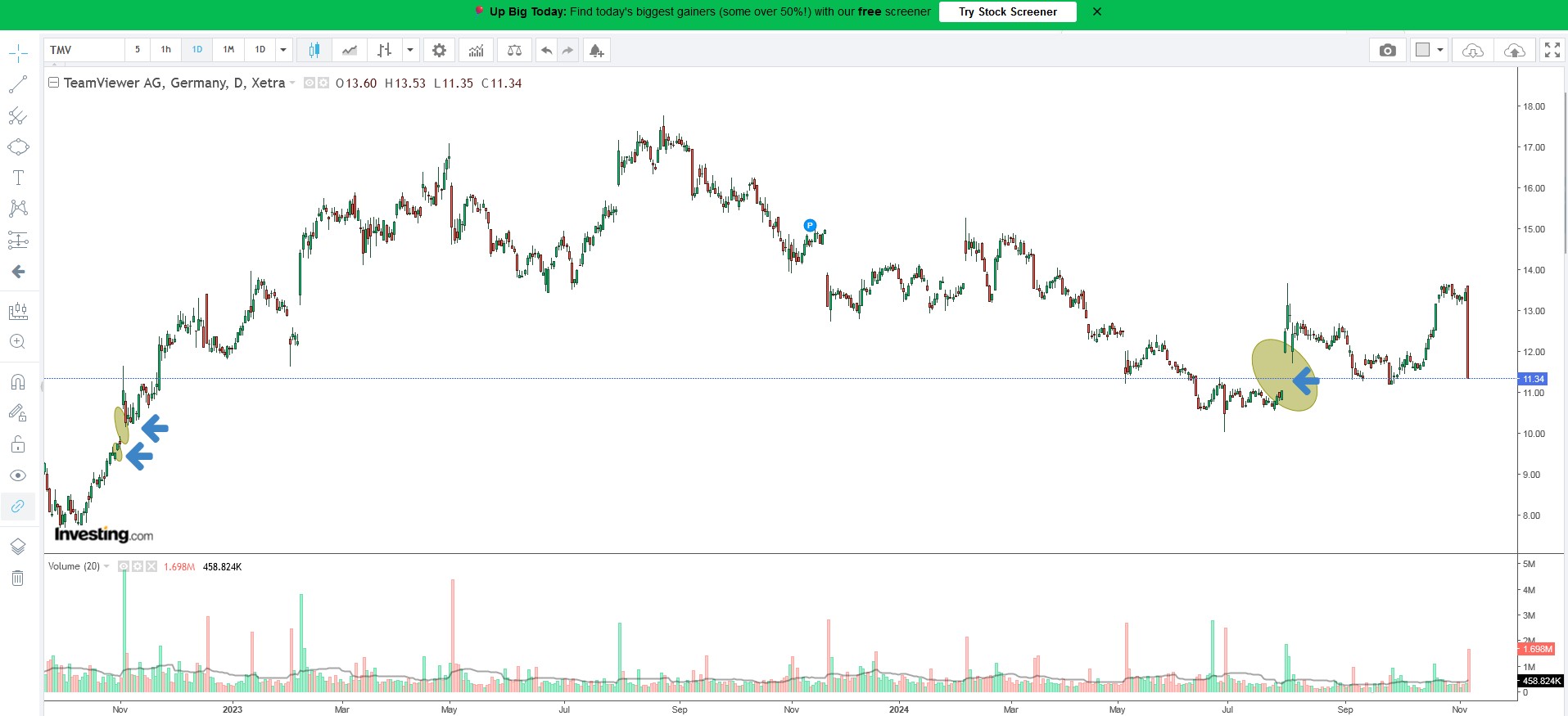Select the crosshair cursor tool
Image resolution: width=1568 pixels, height=716 pixels.
click(x=18, y=54)
